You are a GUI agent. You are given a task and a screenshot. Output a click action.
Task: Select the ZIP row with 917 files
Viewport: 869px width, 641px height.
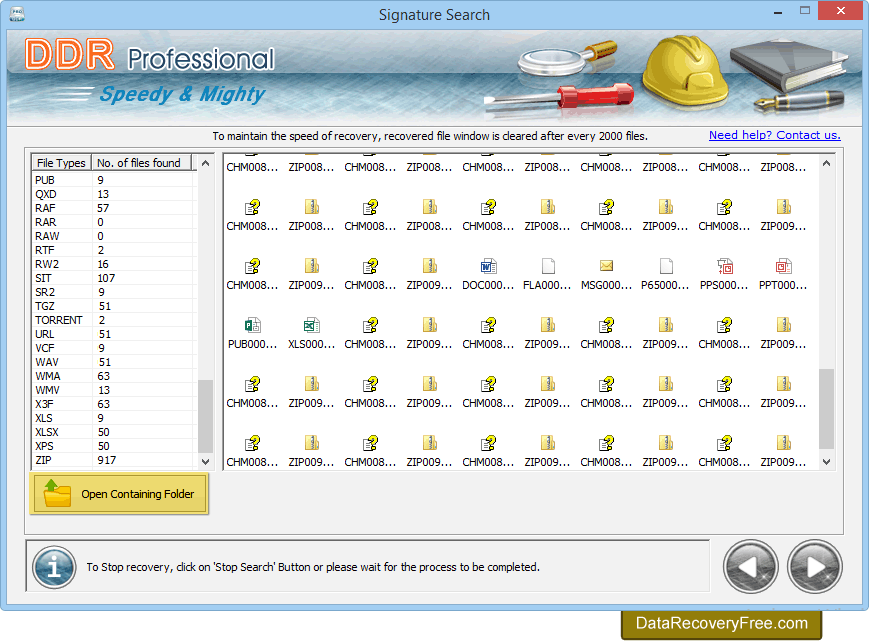pyautogui.click(x=114, y=460)
